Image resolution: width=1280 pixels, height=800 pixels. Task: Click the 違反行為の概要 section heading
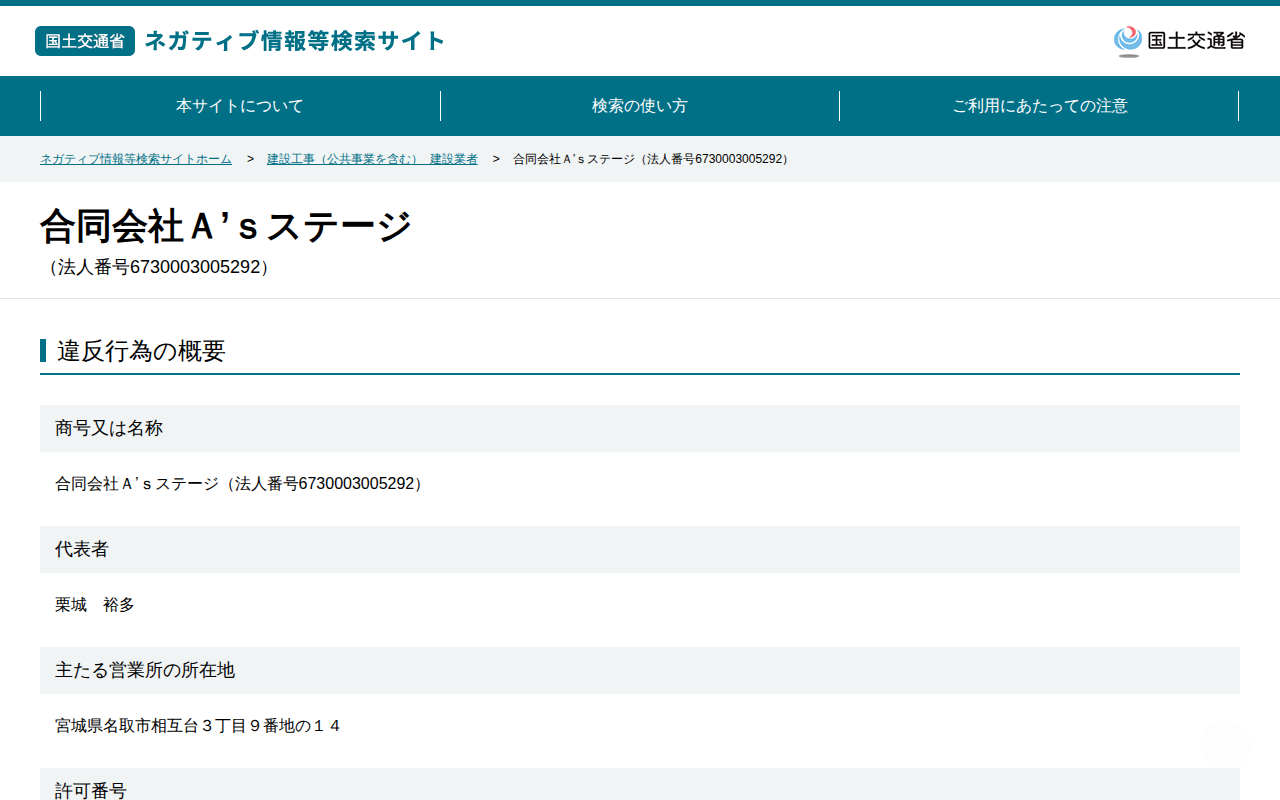click(x=141, y=351)
